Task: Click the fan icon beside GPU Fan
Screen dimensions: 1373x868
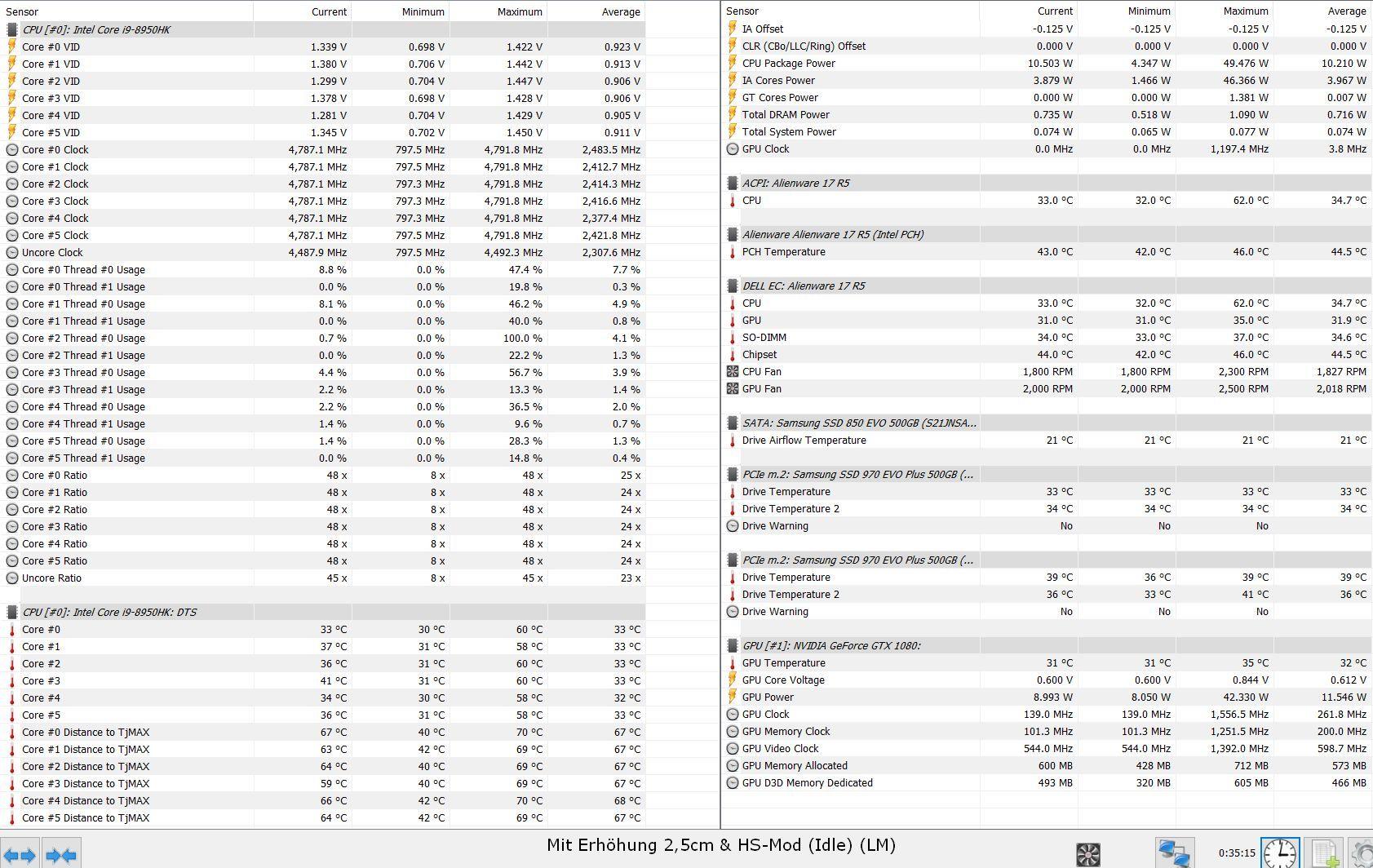Action: pos(733,389)
